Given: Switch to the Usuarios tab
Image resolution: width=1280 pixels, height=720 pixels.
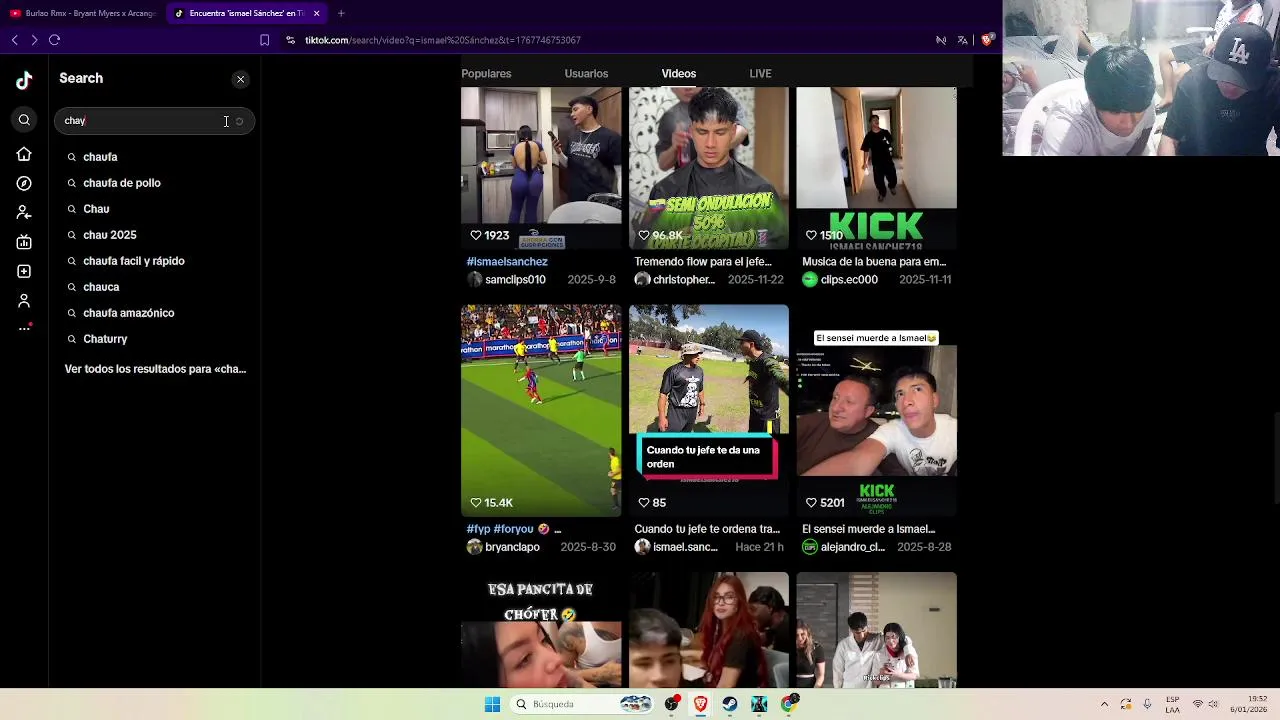Looking at the screenshot, I should click(586, 74).
